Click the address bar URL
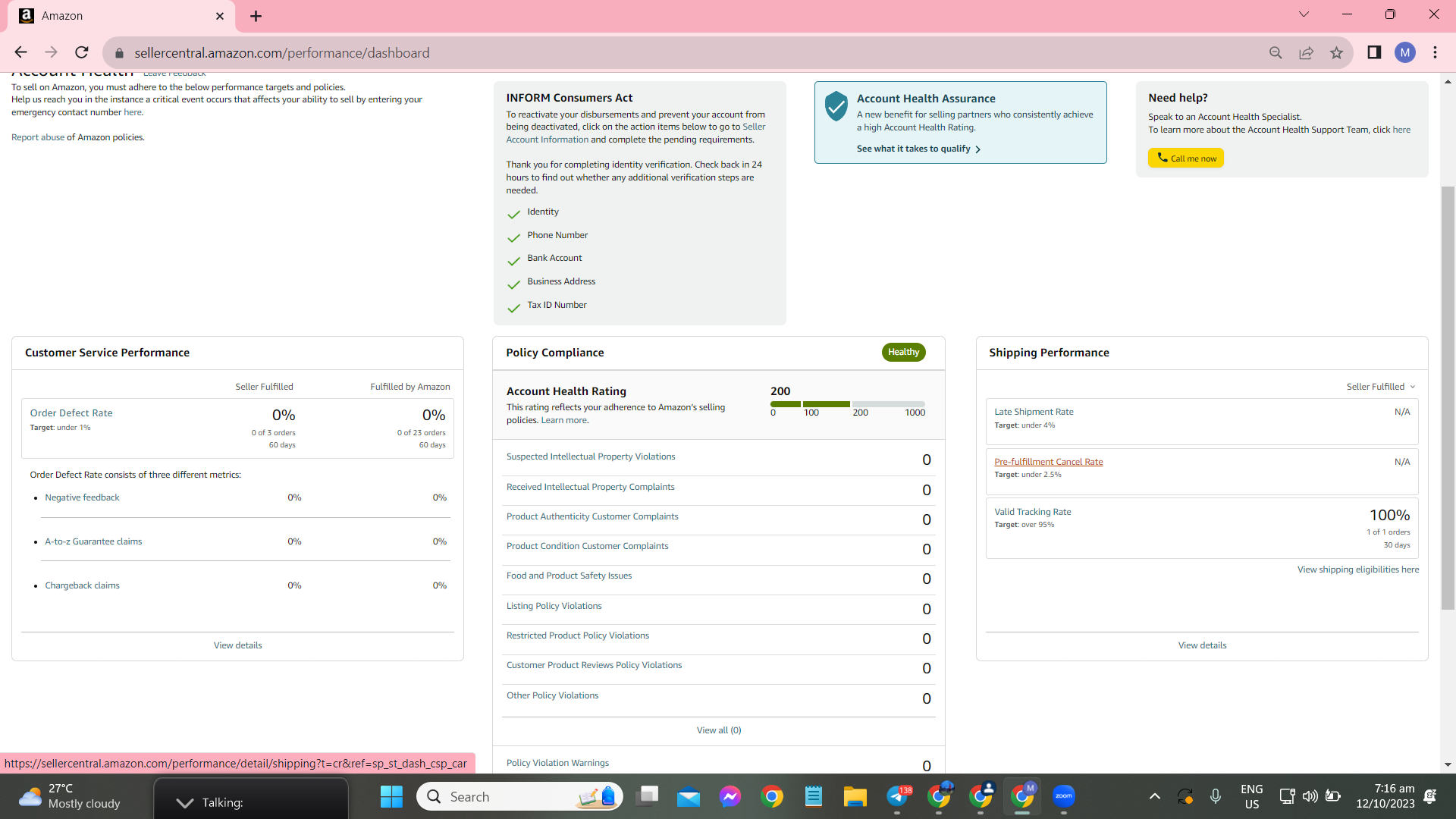The image size is (1456, 819). 282,53
